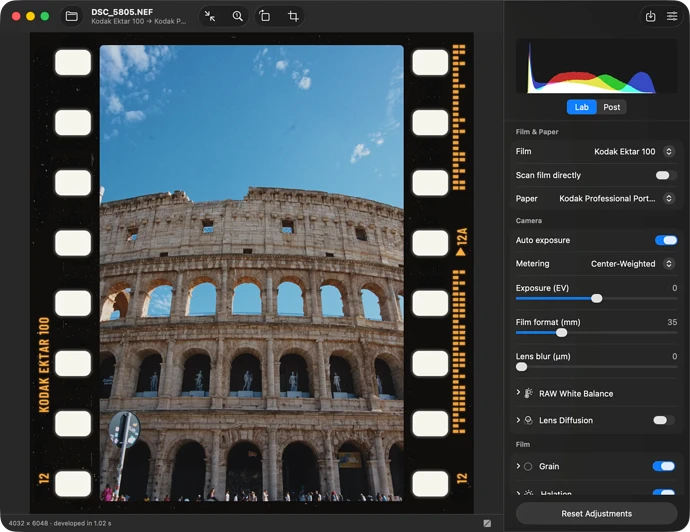Select the crop tool icon
Image resolution: width=690 pixels, height=532 pixels.
click(293, 16)
